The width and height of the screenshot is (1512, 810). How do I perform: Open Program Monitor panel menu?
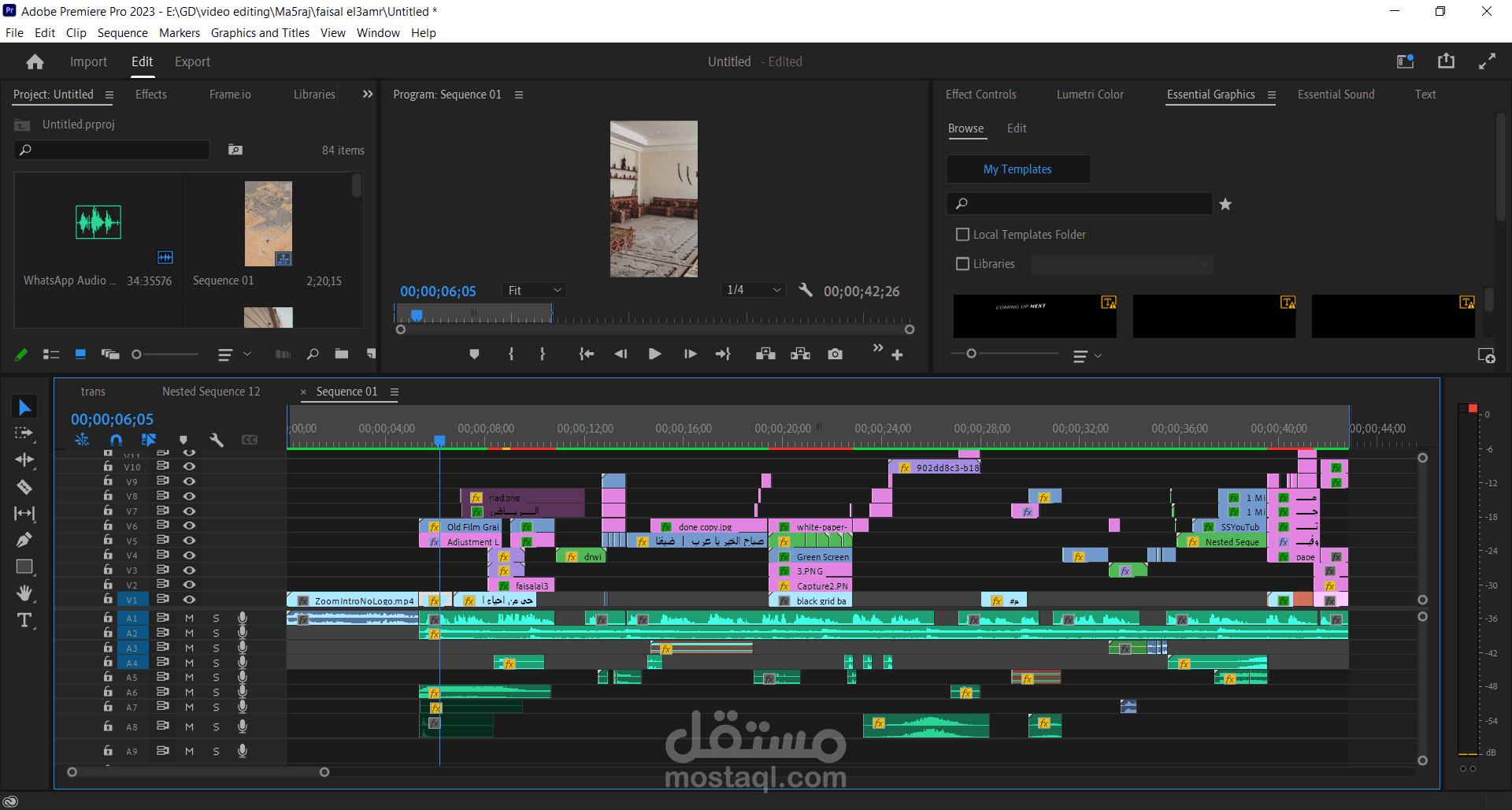[x=519, y=95]
